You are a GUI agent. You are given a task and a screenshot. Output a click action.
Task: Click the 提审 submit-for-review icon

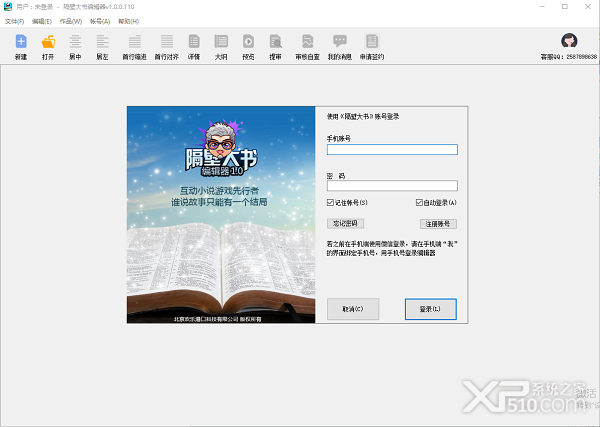[276, 41]
